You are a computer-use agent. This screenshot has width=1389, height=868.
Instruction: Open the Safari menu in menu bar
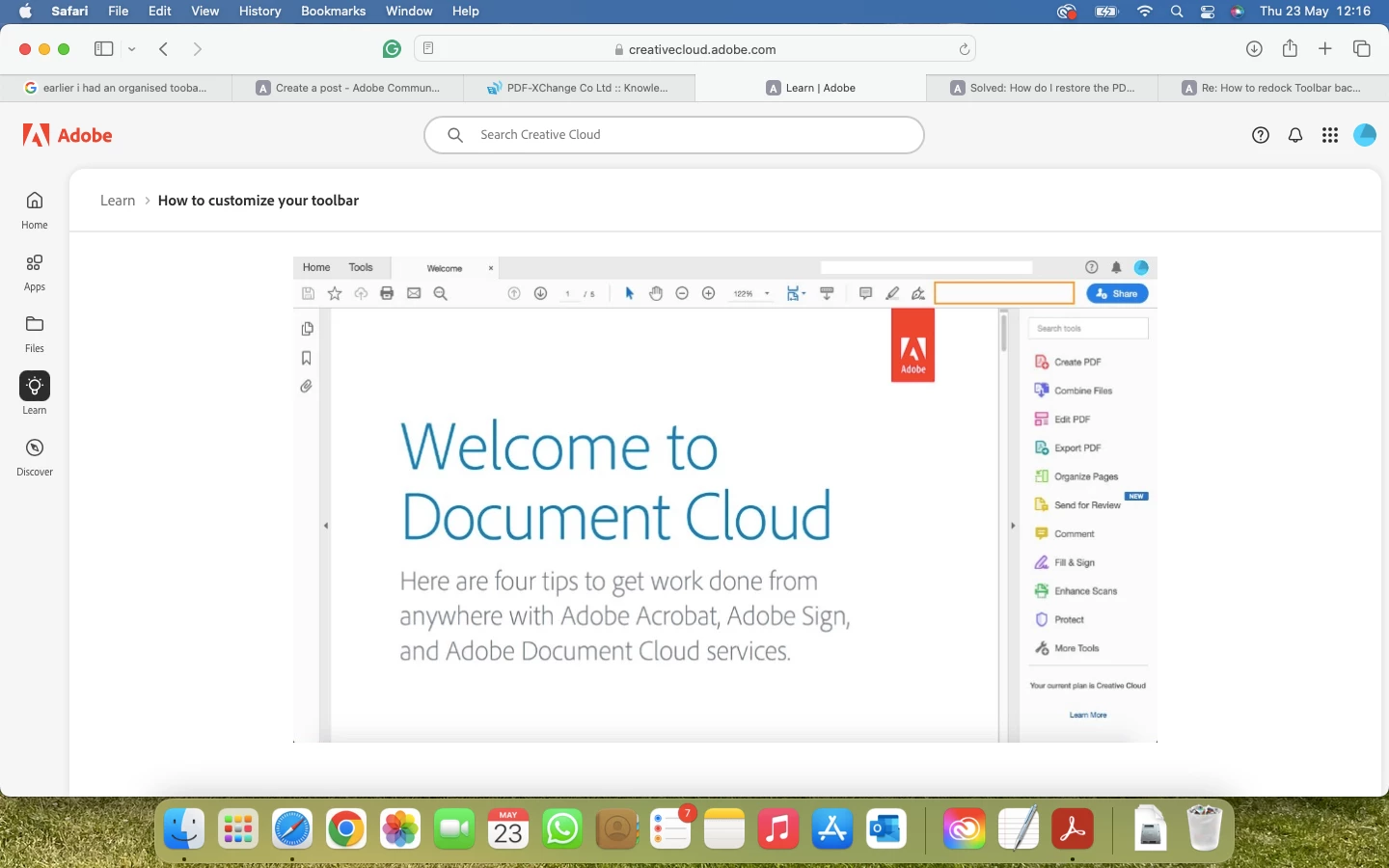[x=68, y=11]
